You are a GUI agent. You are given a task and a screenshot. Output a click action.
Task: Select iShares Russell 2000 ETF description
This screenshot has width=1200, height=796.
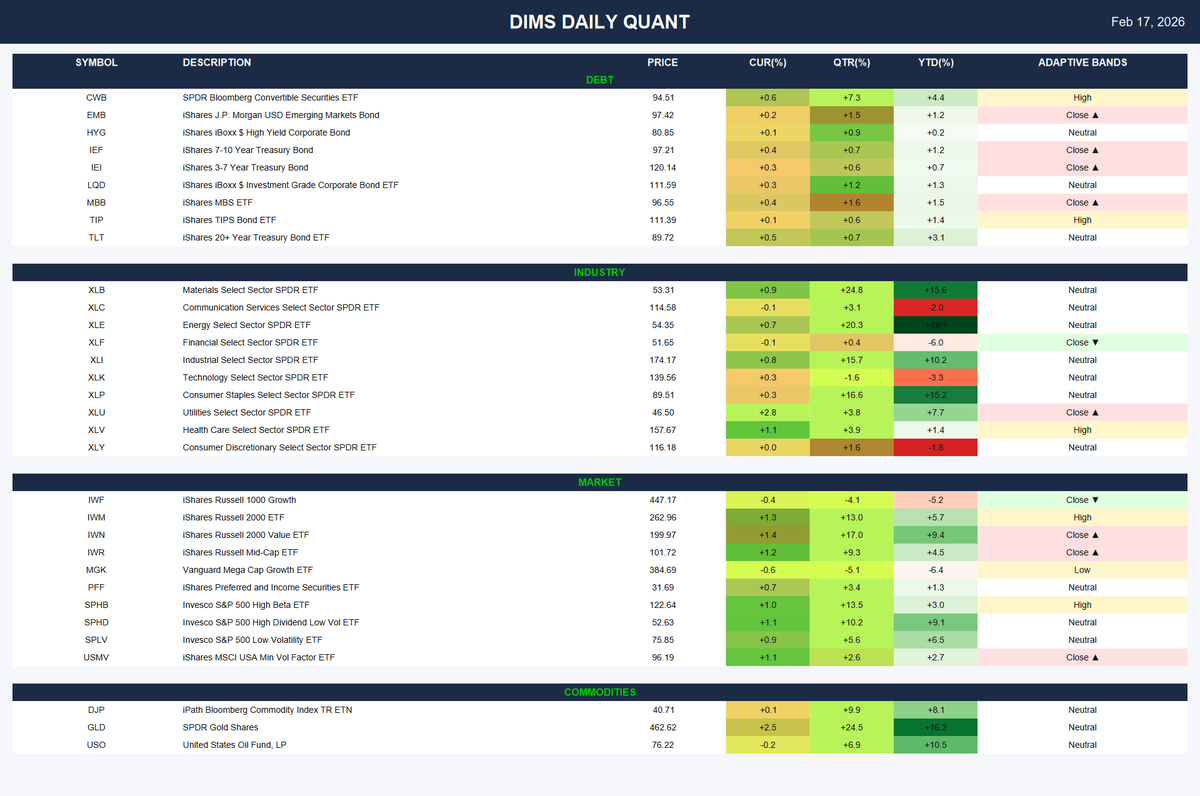pyautogui.click(x=233, y=518)
